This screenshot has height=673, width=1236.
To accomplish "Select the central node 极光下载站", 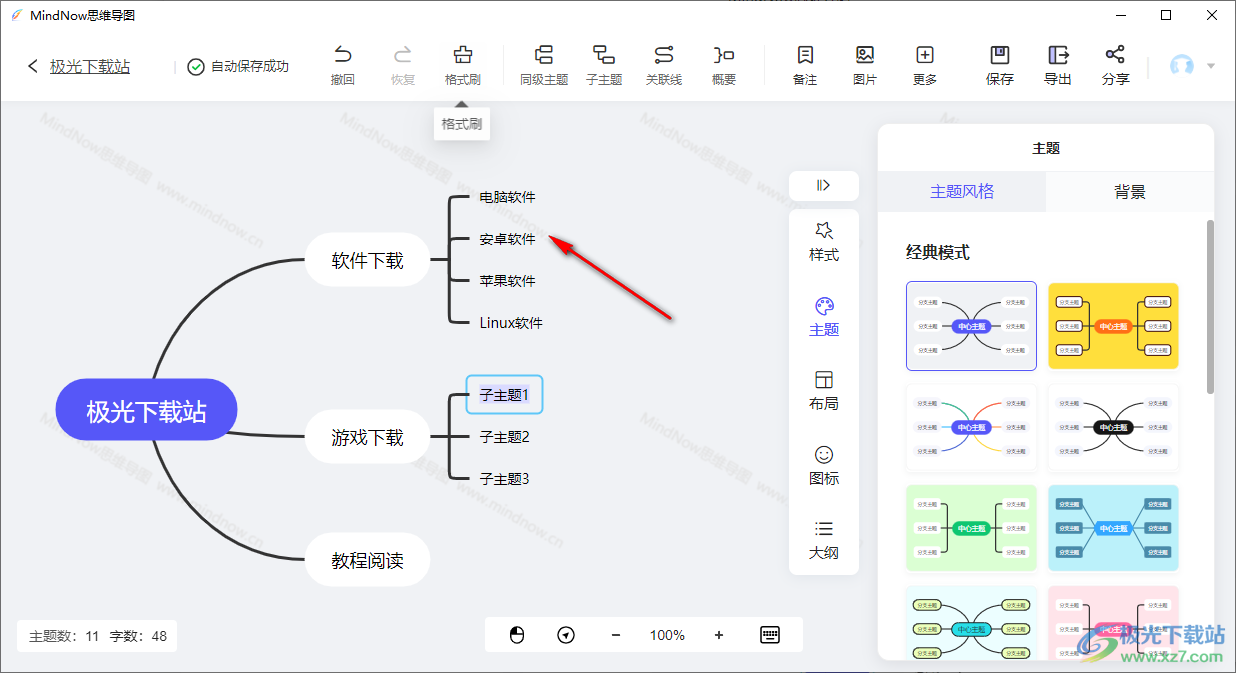I will pyautogui.click(x=146, y=411).
